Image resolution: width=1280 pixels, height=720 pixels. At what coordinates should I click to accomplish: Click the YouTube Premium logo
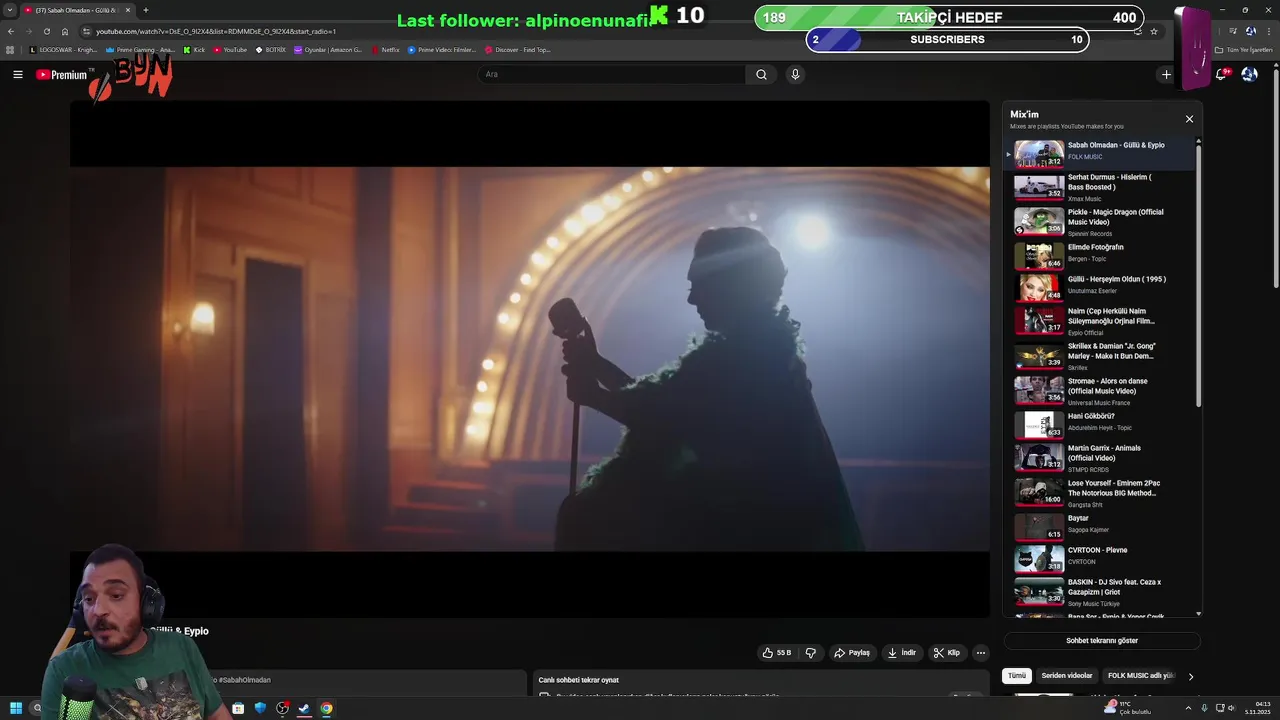[x=62, y=75]
